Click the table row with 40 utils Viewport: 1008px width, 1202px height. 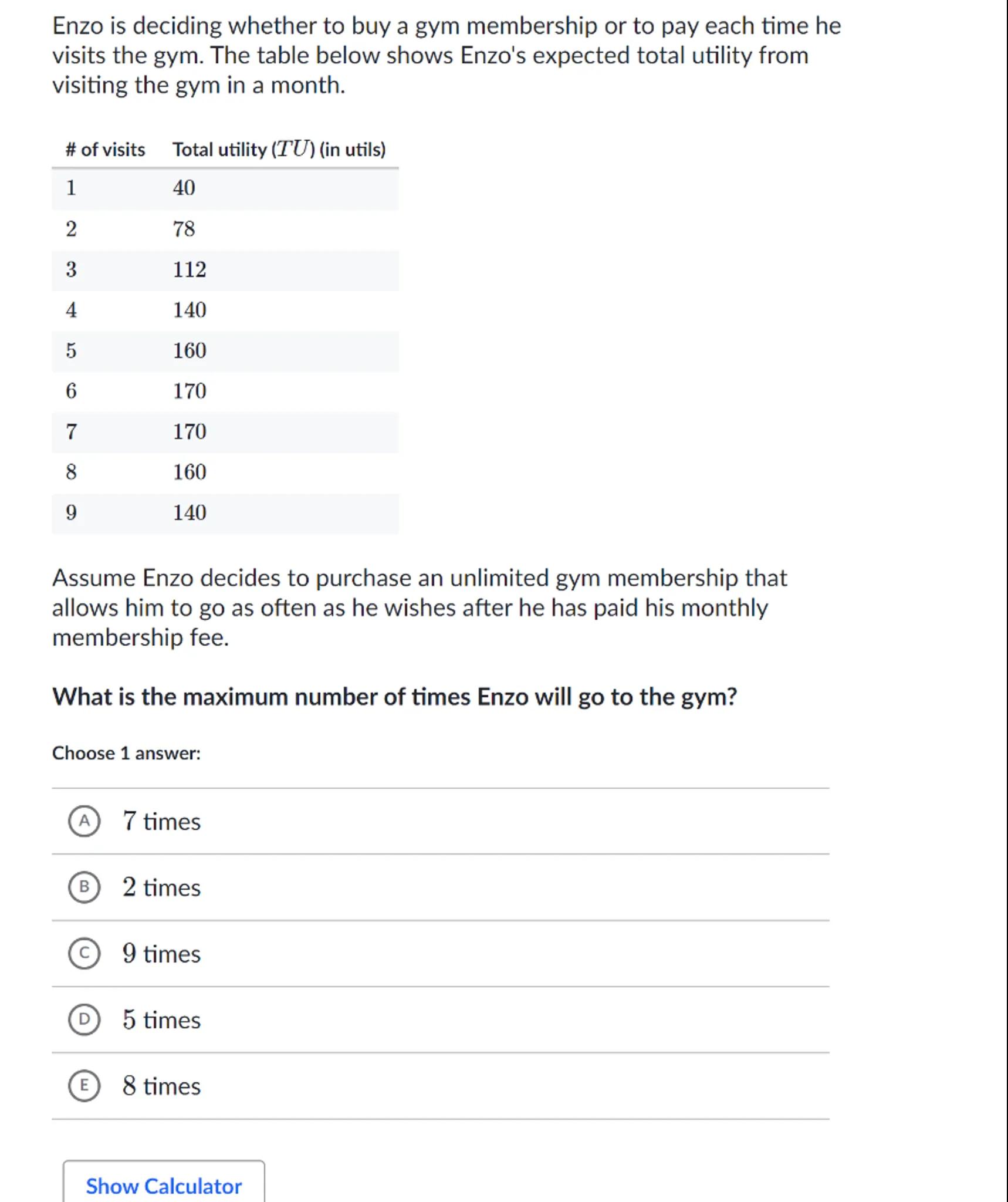click(225, 188)
